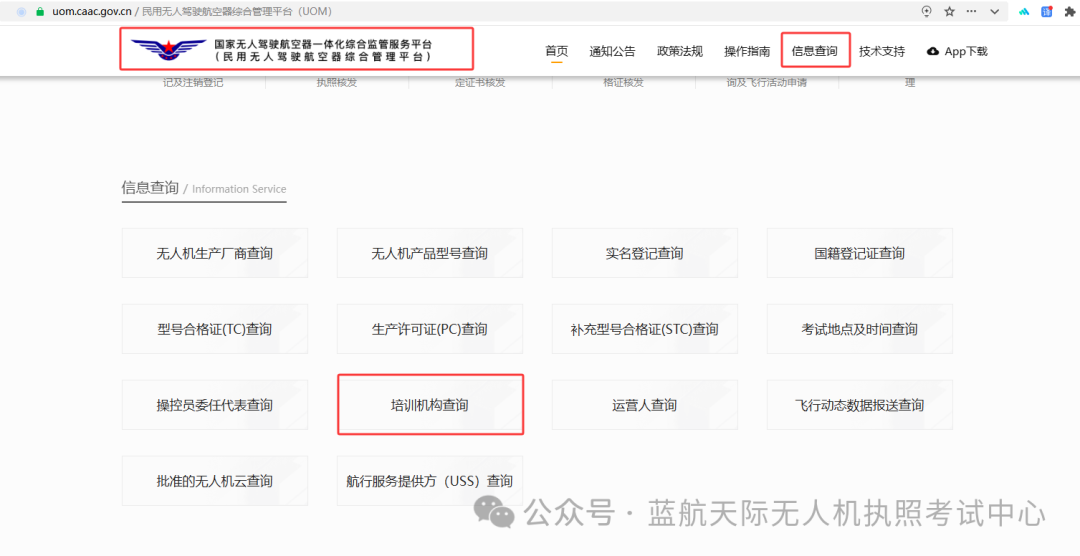Select 运营人查询 card
Image resolution: width=1080 pixels, height=556 pixels.
point(644,405)
